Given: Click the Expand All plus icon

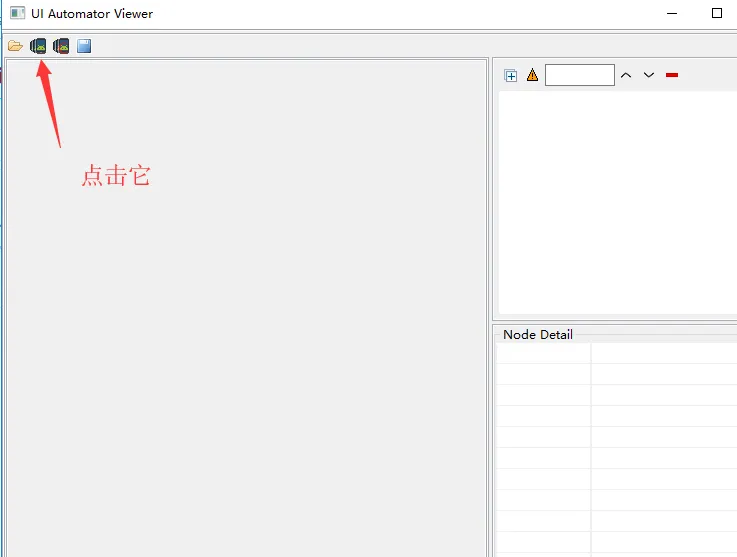Looking at the screenshot, I should pyautogui.click(x=510, y=75).
